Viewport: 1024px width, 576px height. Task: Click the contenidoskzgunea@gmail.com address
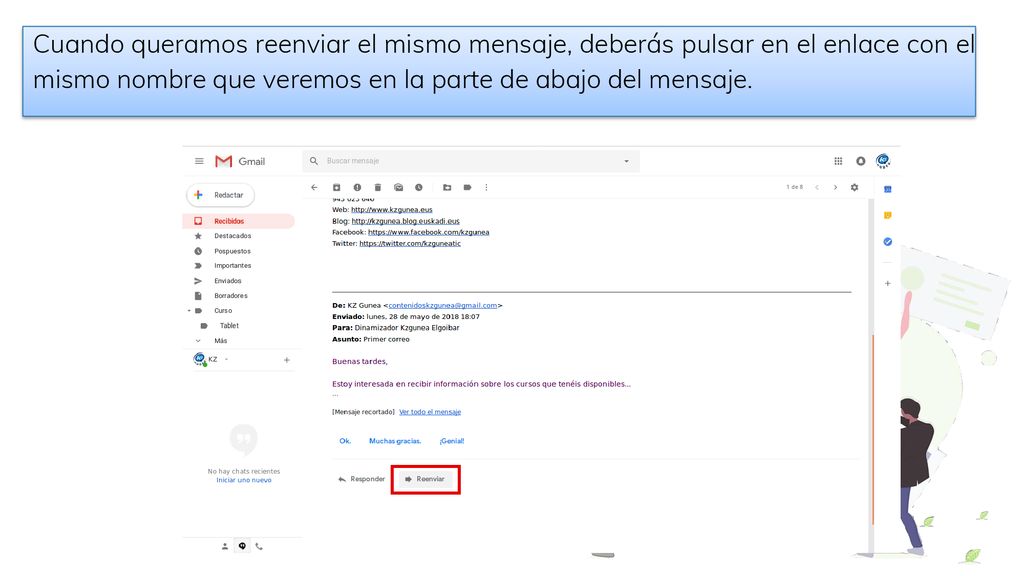(x=443, y=306)
